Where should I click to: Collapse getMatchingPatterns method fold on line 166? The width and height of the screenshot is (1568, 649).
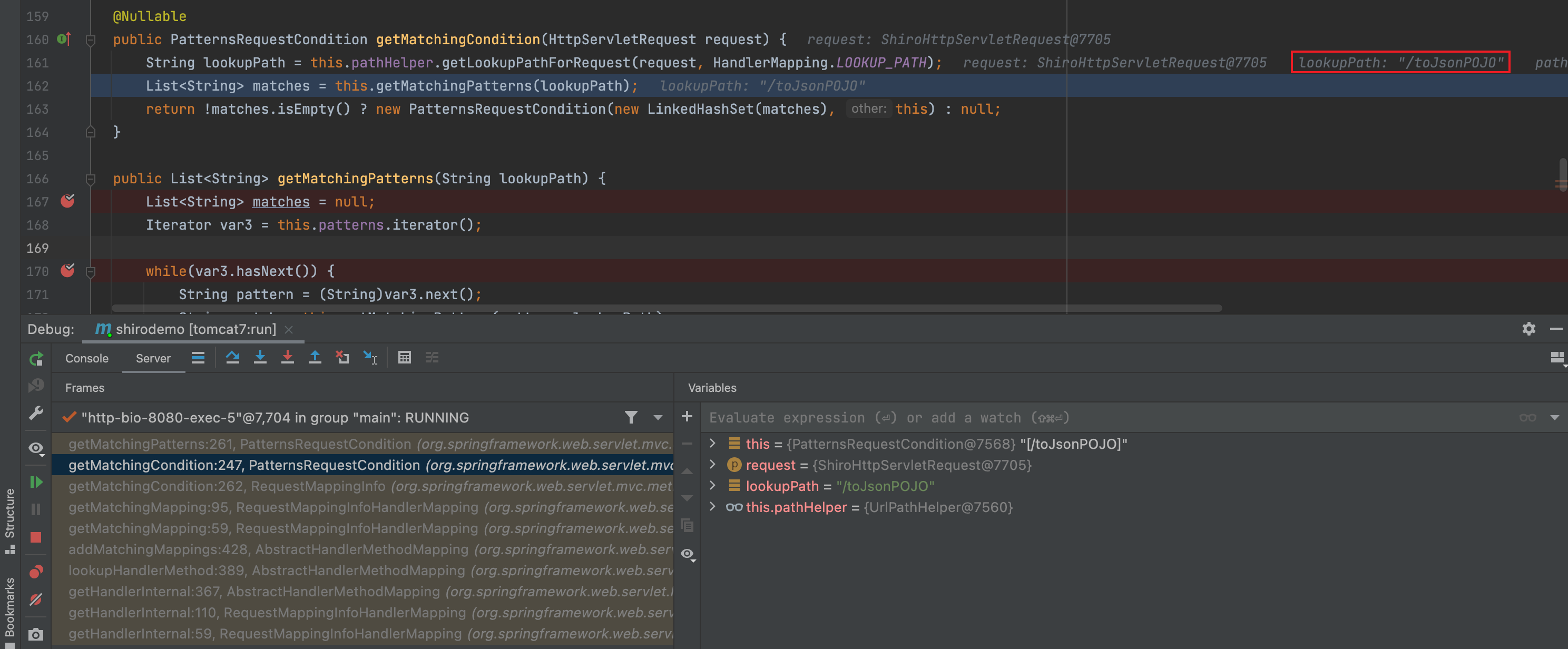(91, 179)
